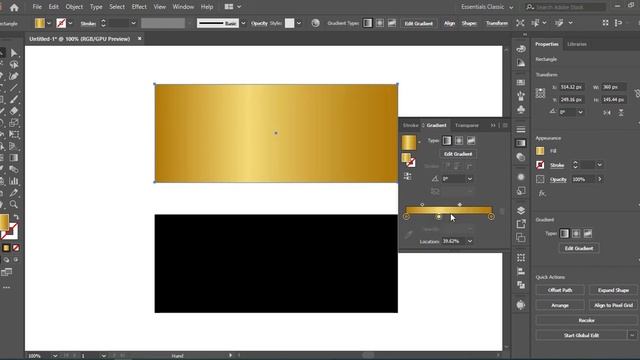The height and width of the screenshot is (360, 640).
Task: Select Radial Gradient in Control bar
Action: coord(380,23)
